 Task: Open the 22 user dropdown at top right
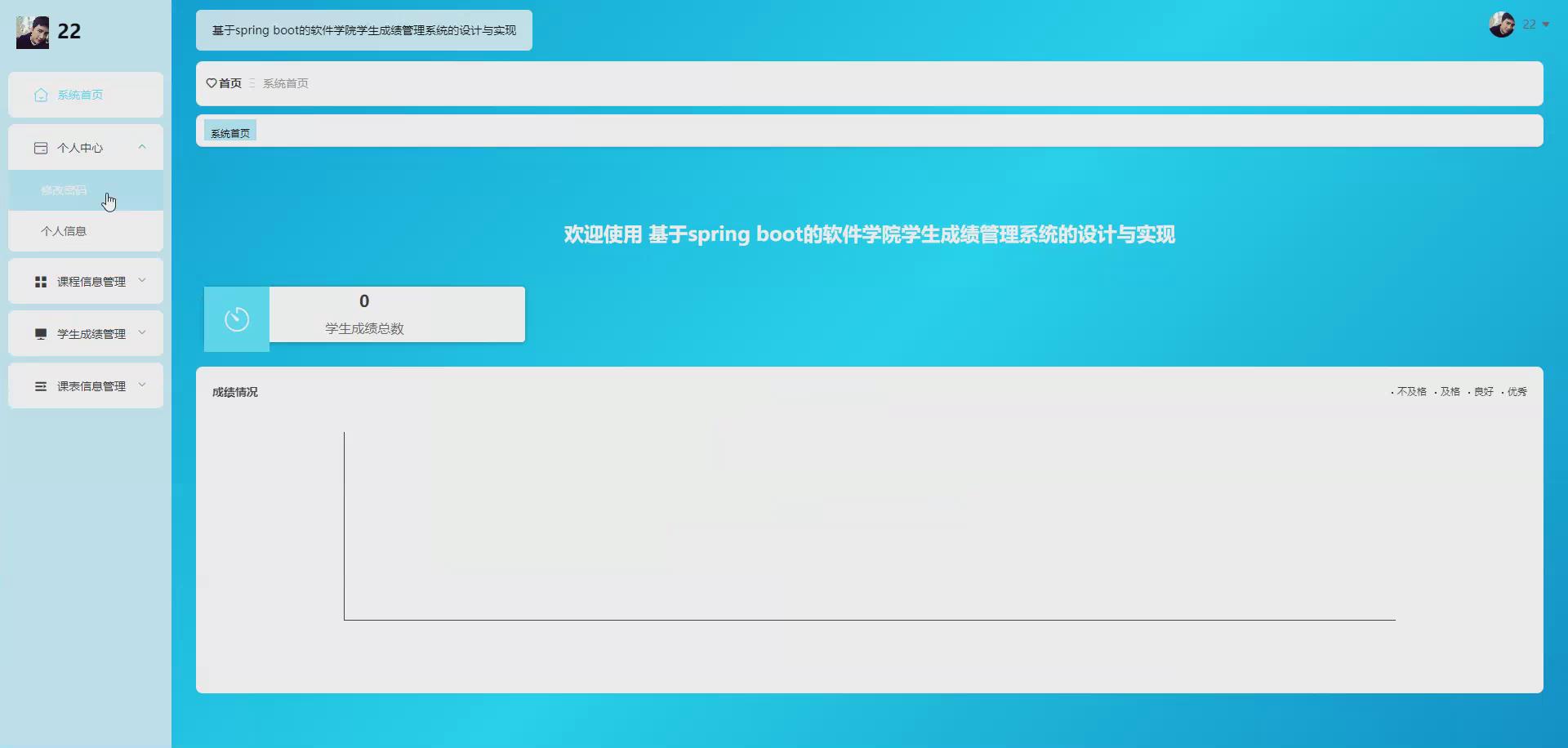coord(1529,24)
